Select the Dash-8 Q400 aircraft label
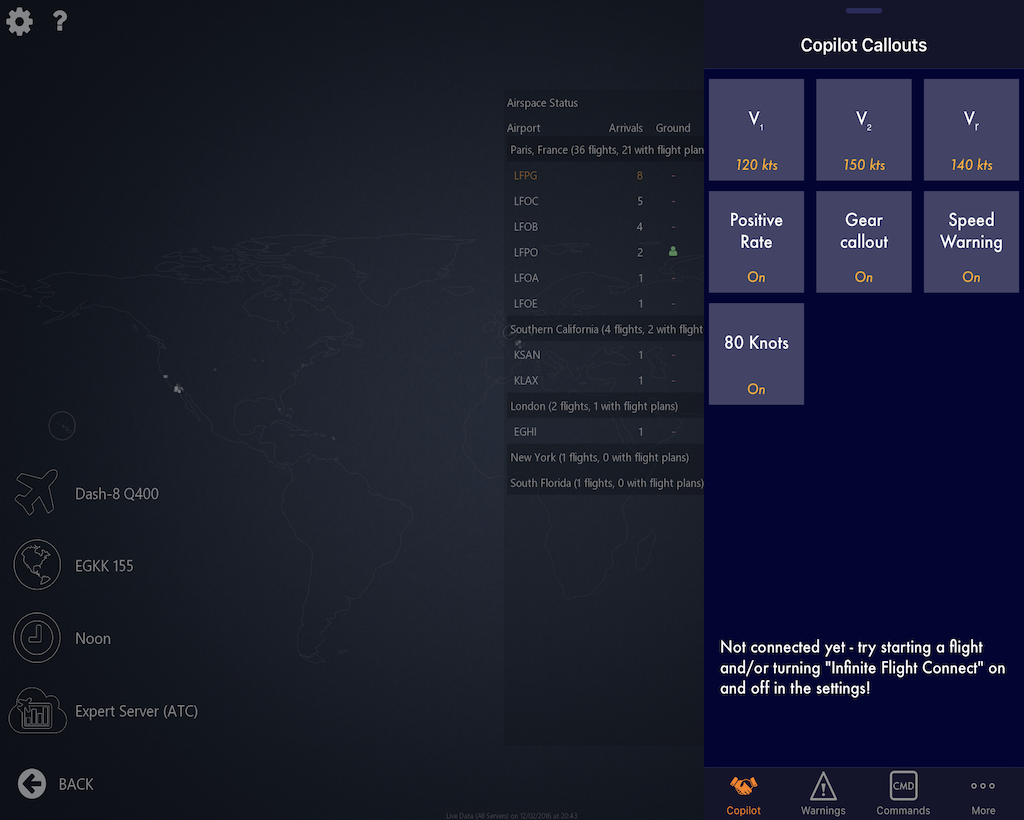 117,494
